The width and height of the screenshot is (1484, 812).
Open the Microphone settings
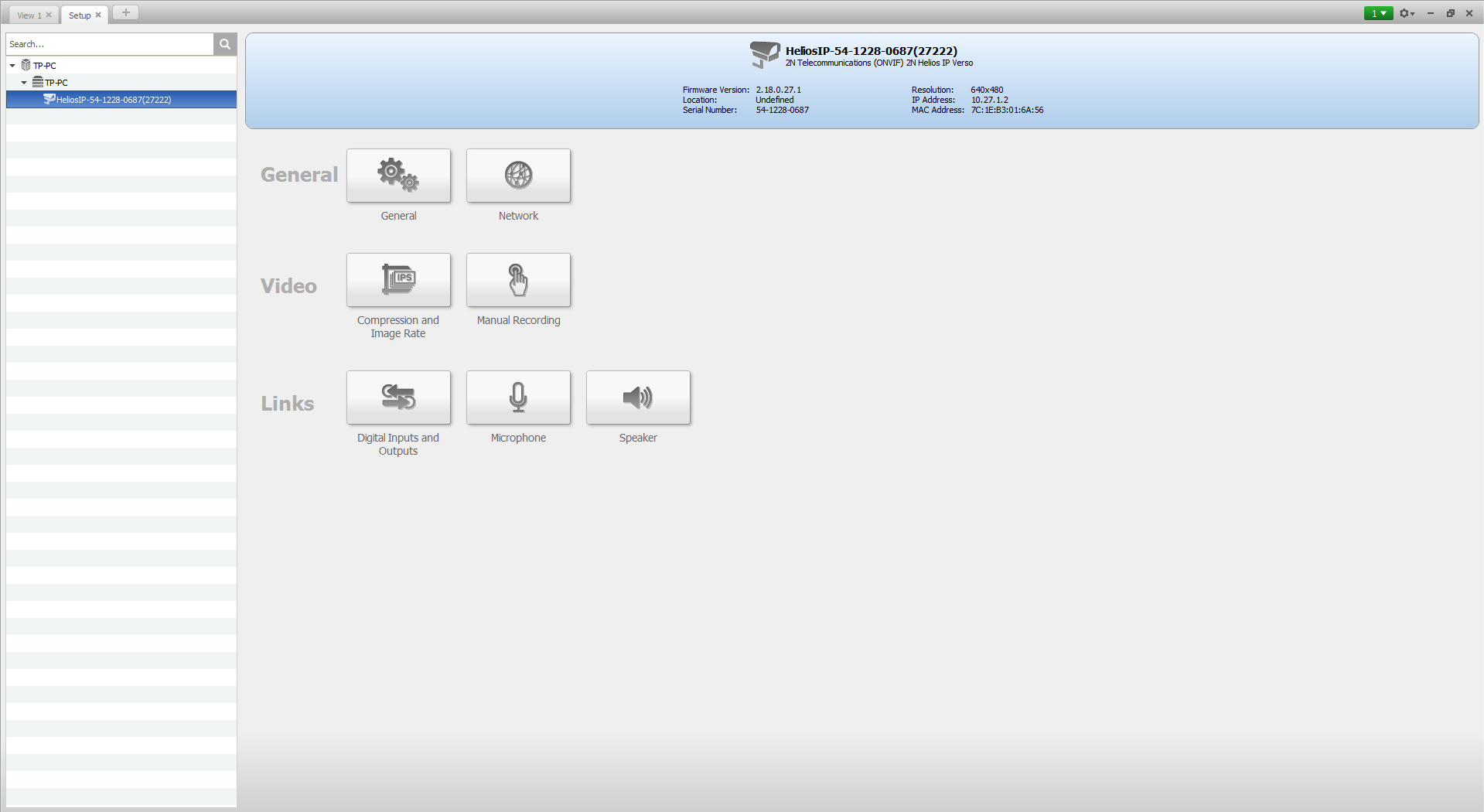(518, 397)
